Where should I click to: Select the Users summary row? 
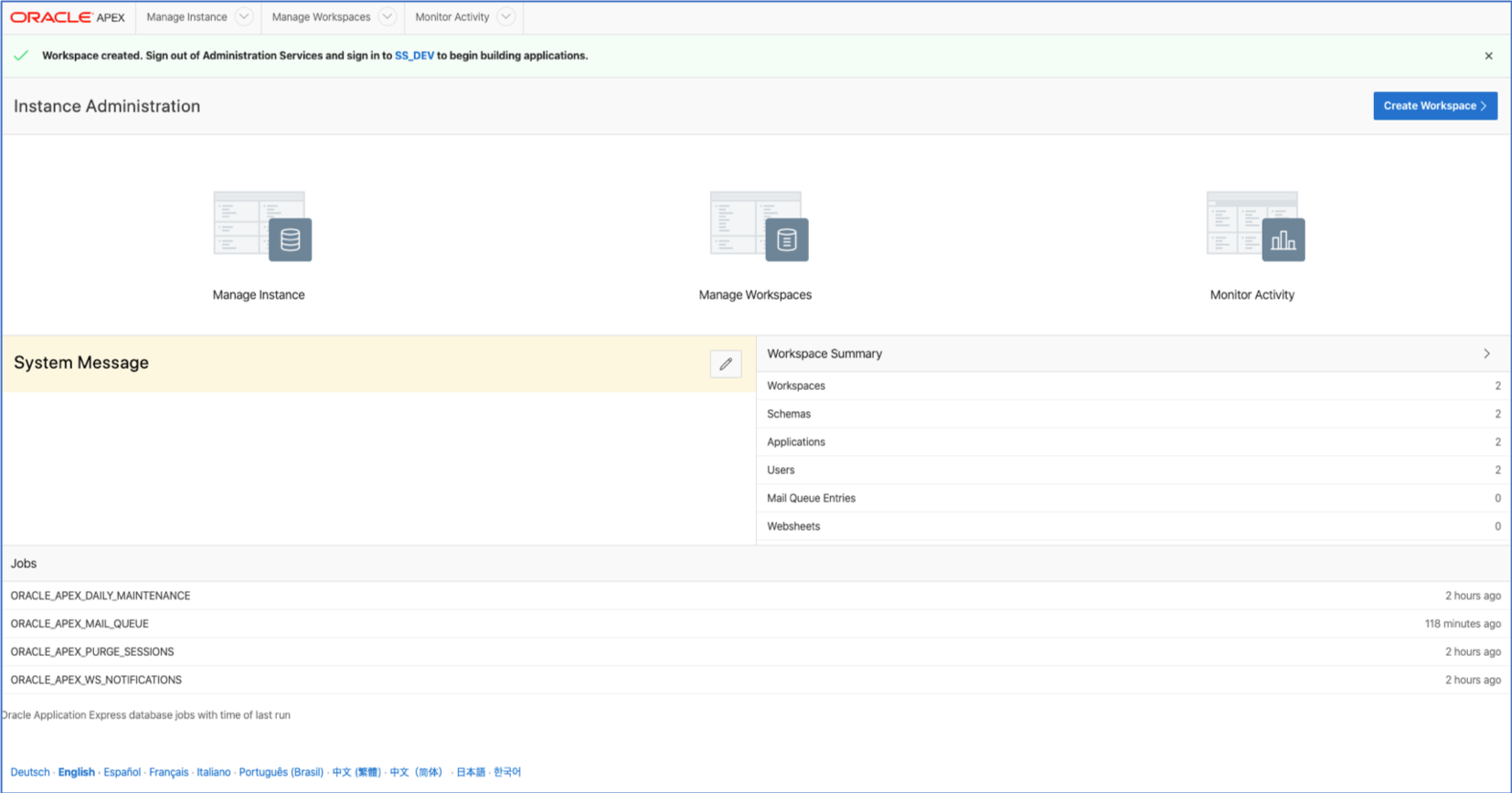coord(1134,471)
